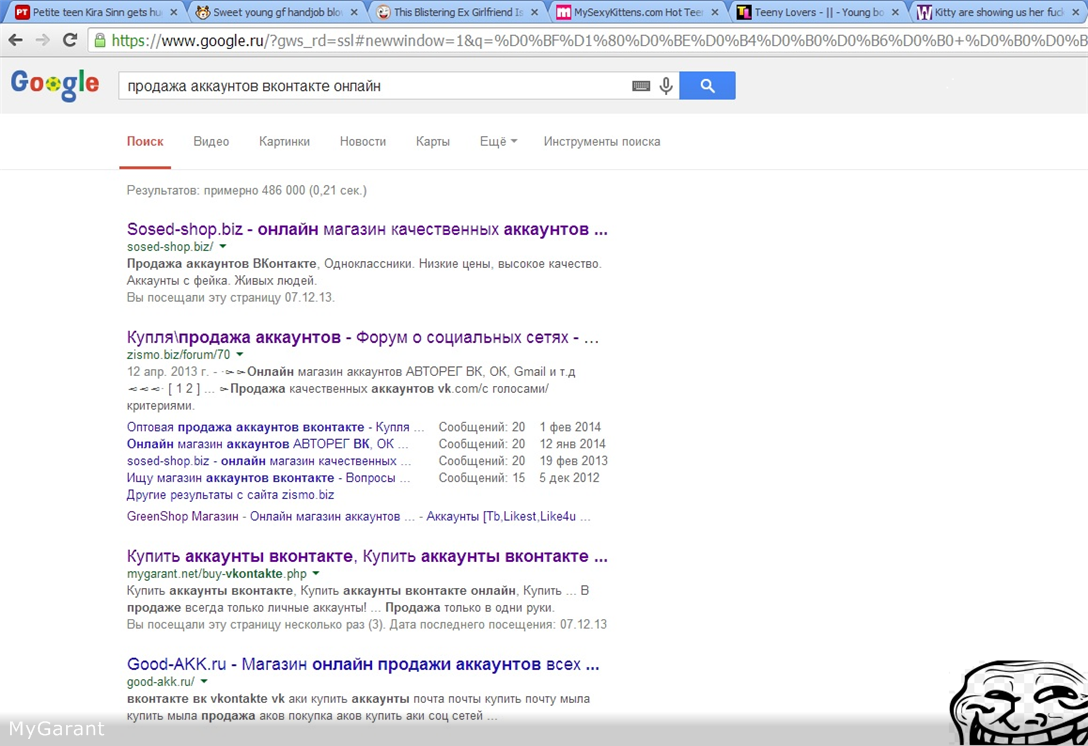Click the Google logo
This screenshot has height=746, width=1088.
click(x=55, y=85)
